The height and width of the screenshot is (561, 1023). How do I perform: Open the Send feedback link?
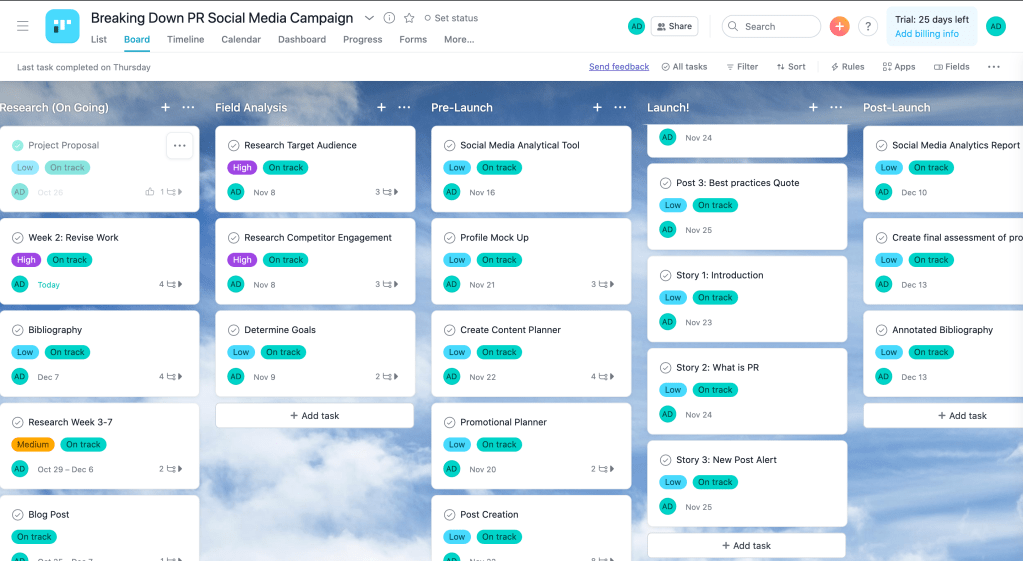(618, 67)
